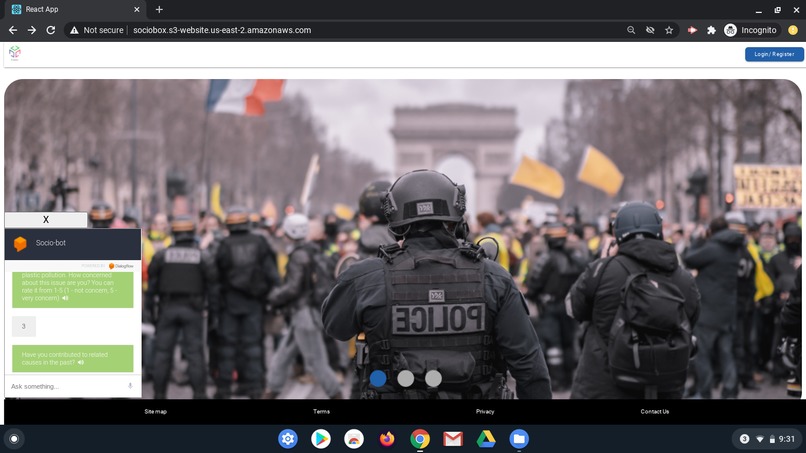The height and width of the screenshot is (453, 806).
Task: Click the user reply bubble showing 3
Action: (x=24, y=327)
